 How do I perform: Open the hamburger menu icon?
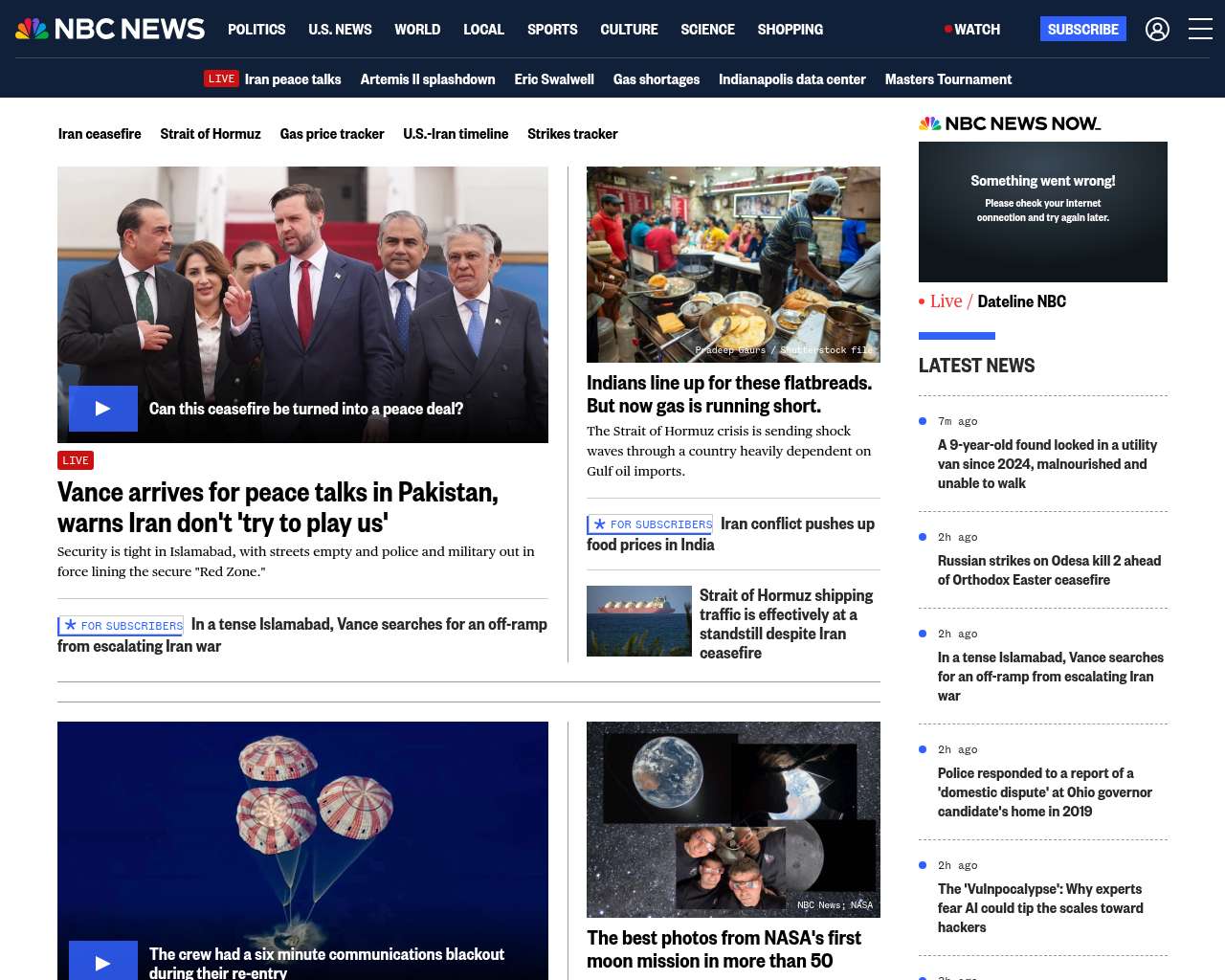(1200, 30)
